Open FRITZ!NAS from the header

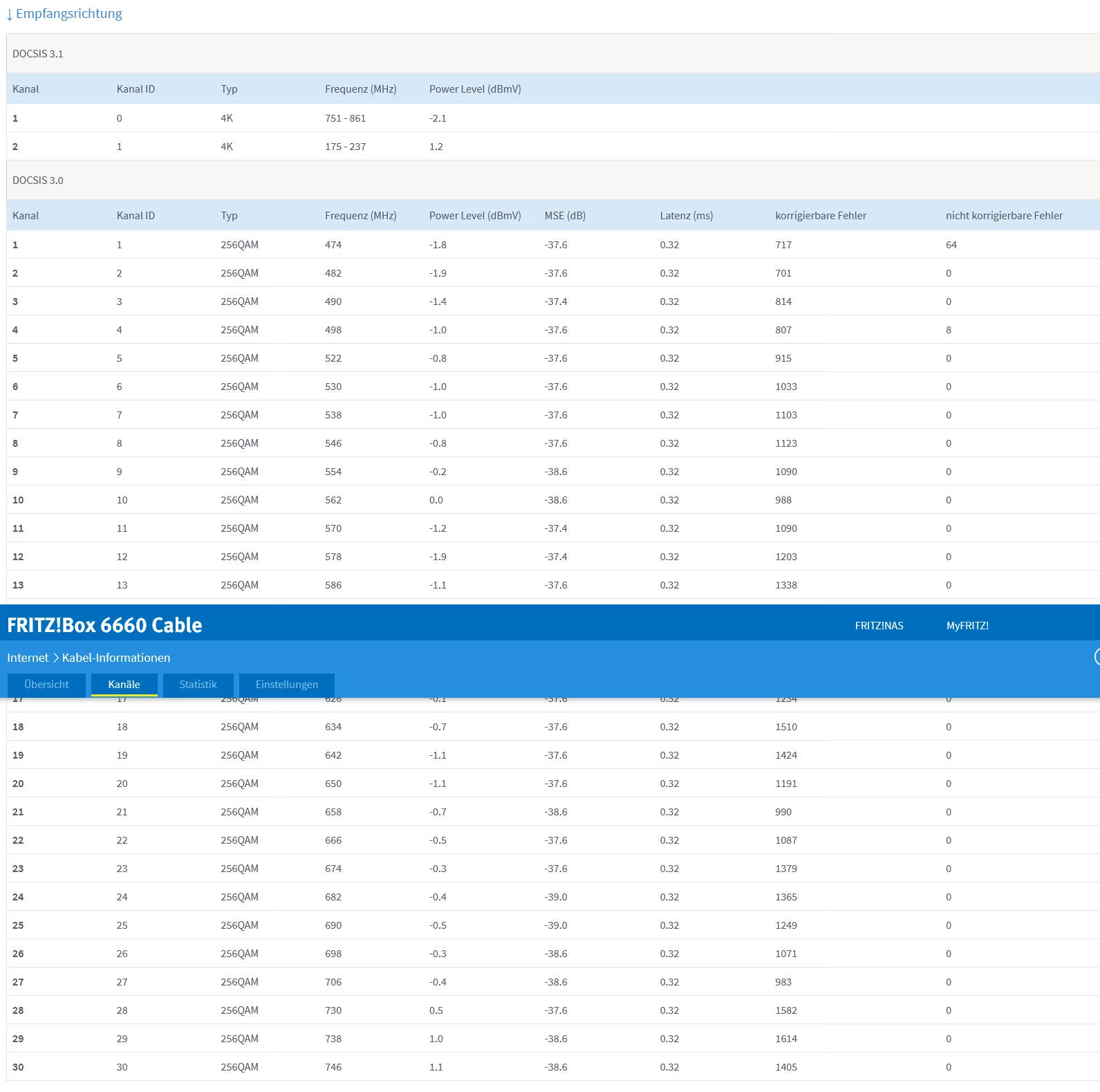[x=879, y=626]
